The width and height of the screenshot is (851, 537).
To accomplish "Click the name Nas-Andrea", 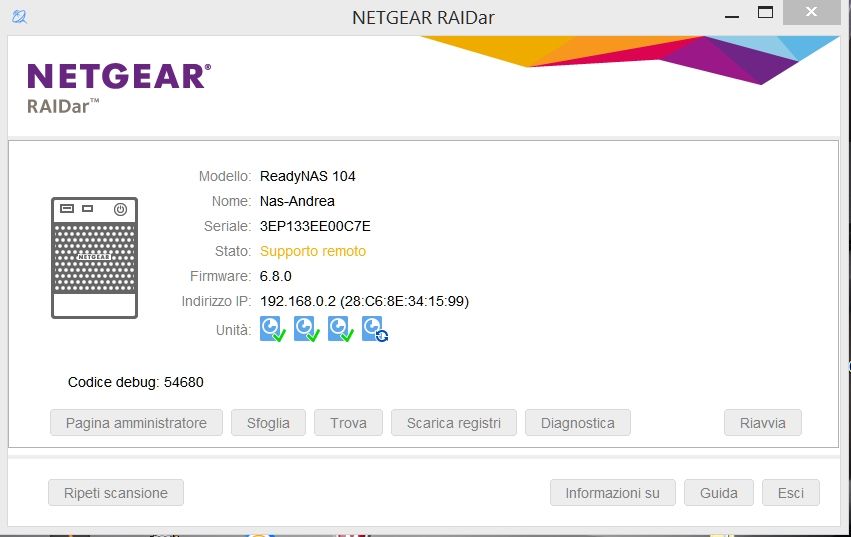I will coord(297,201).
